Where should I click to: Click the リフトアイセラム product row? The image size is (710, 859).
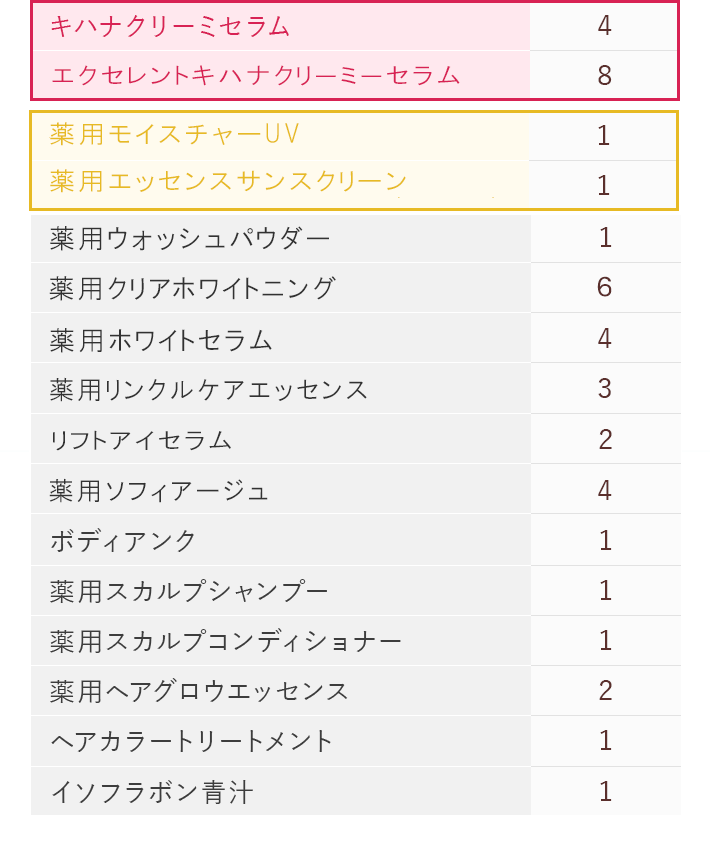[356, 439]
